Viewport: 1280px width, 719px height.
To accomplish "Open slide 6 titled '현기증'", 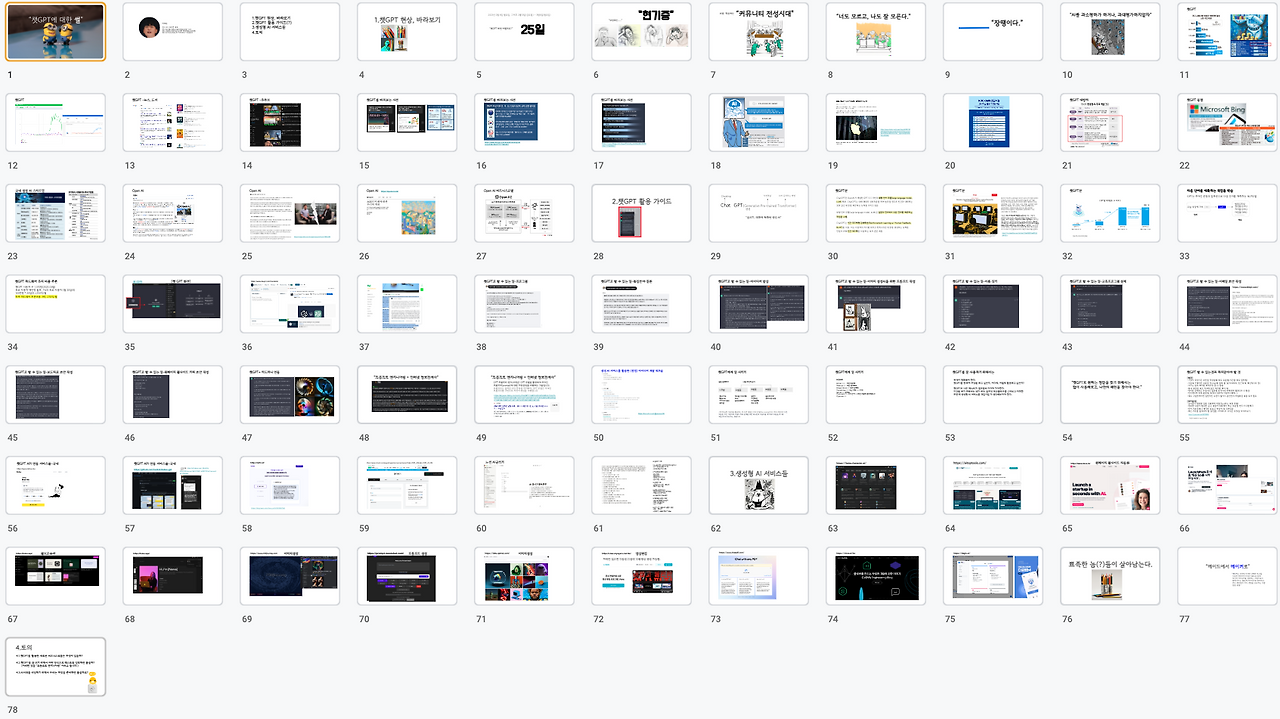I will point(641,31).
